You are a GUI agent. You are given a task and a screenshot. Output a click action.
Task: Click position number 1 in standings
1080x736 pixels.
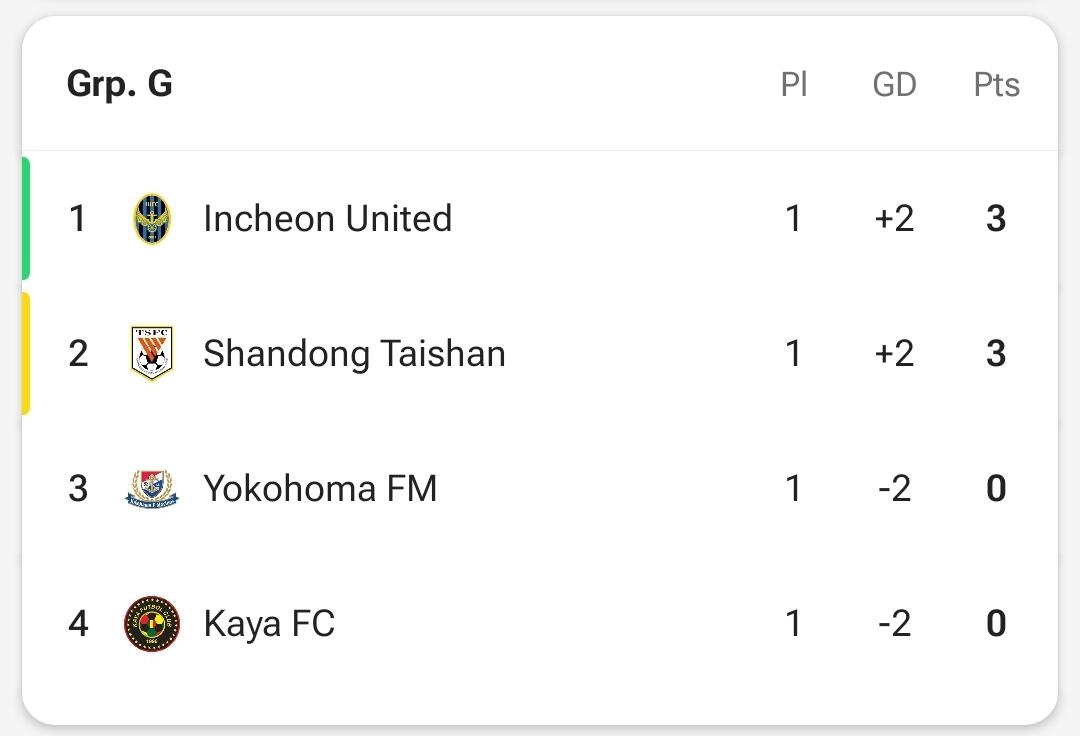click(x=78, y=219)
